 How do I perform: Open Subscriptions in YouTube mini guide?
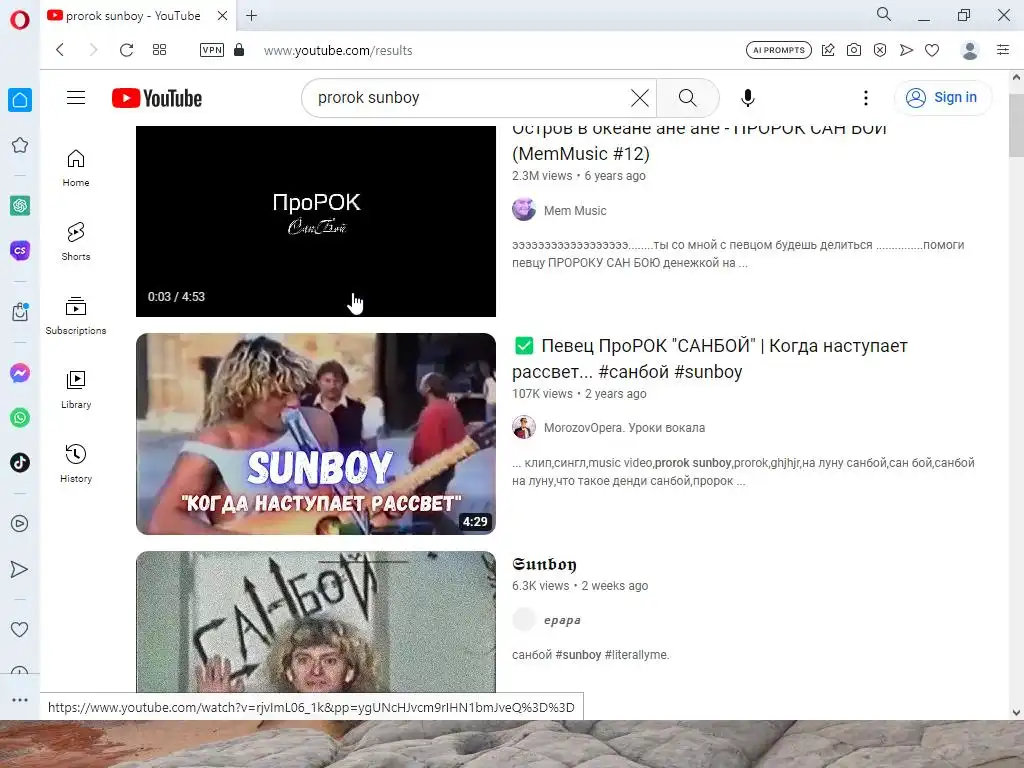point(76,315)
